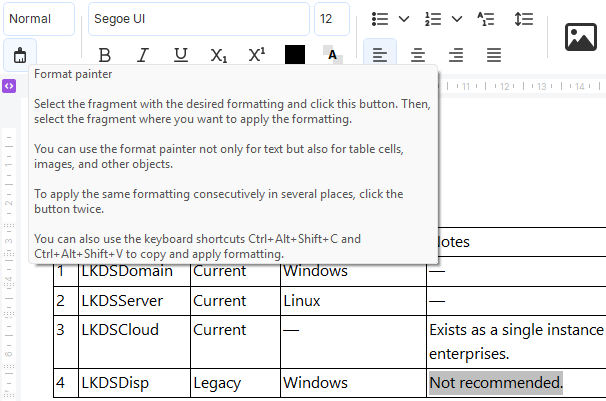The width and height of the screenshot is (606, 401).
Task: Click the vertical ruler at mark 2
Action: pyautogui.click(x=9, y=203)
